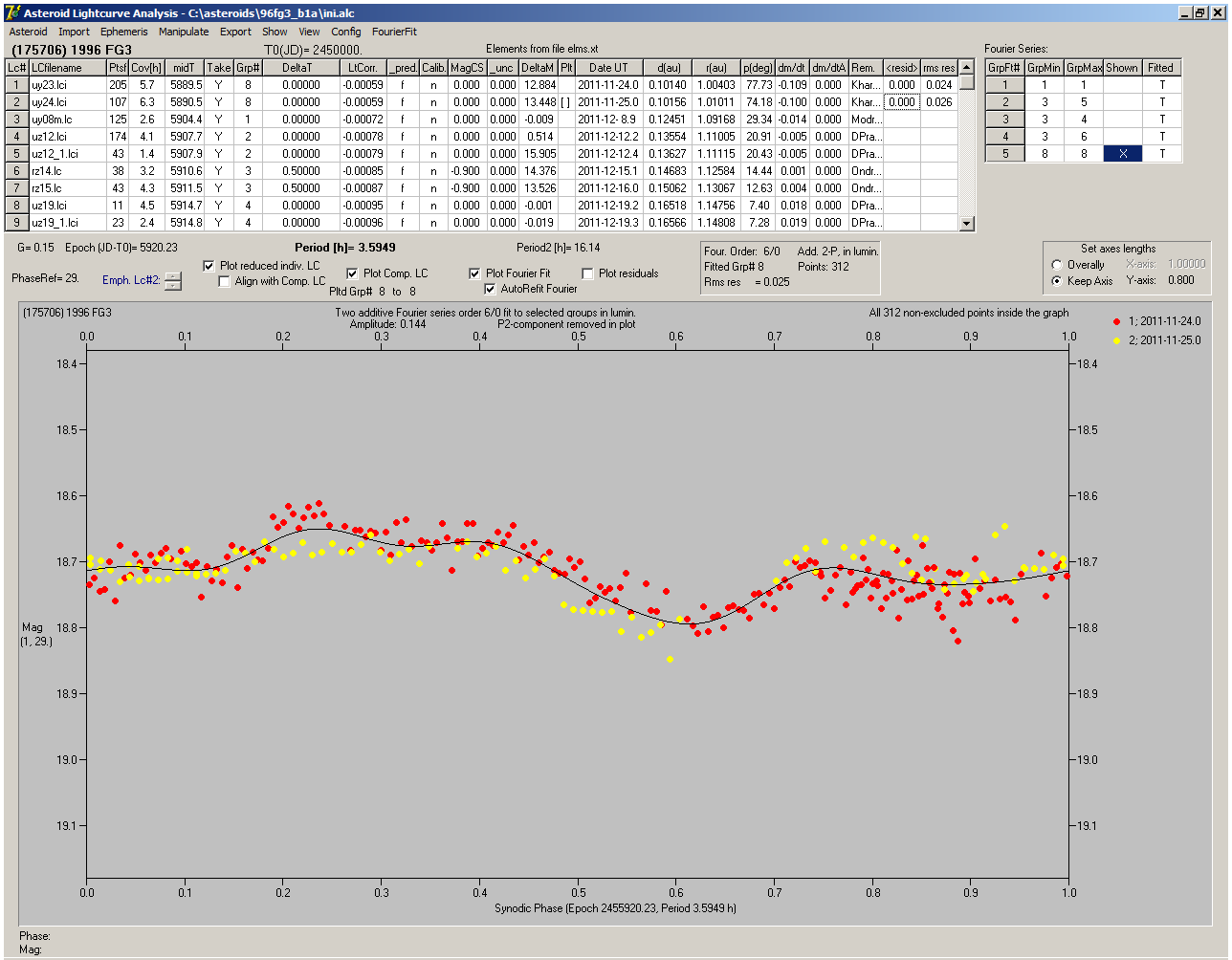Click down arrow of lightcurve table scrollbar
The width and height of the screenshot is (1232, 960).
[967, 224]
